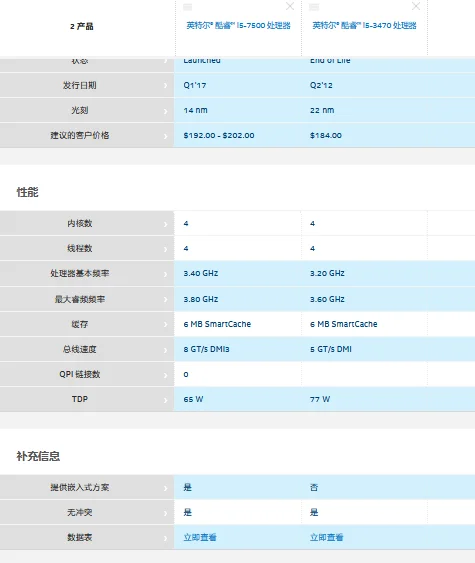Click the 光刻 row label

pos(79,110)
